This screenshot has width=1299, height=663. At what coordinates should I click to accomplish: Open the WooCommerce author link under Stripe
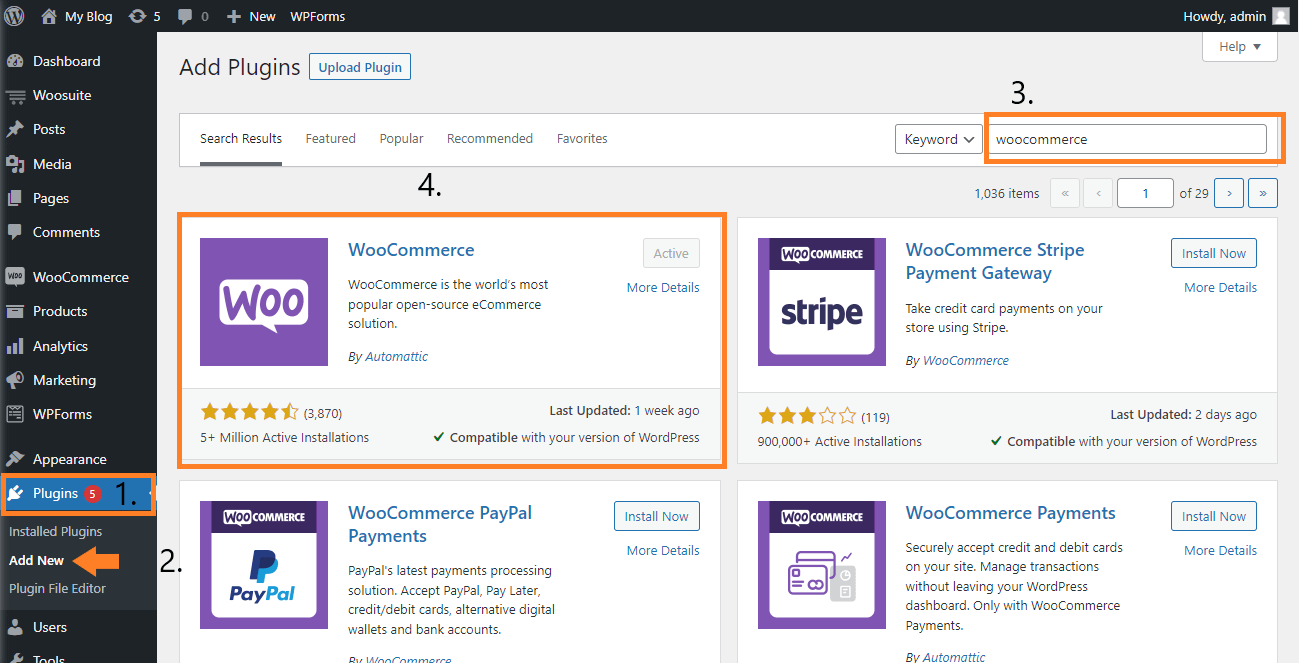click(966, 360)
